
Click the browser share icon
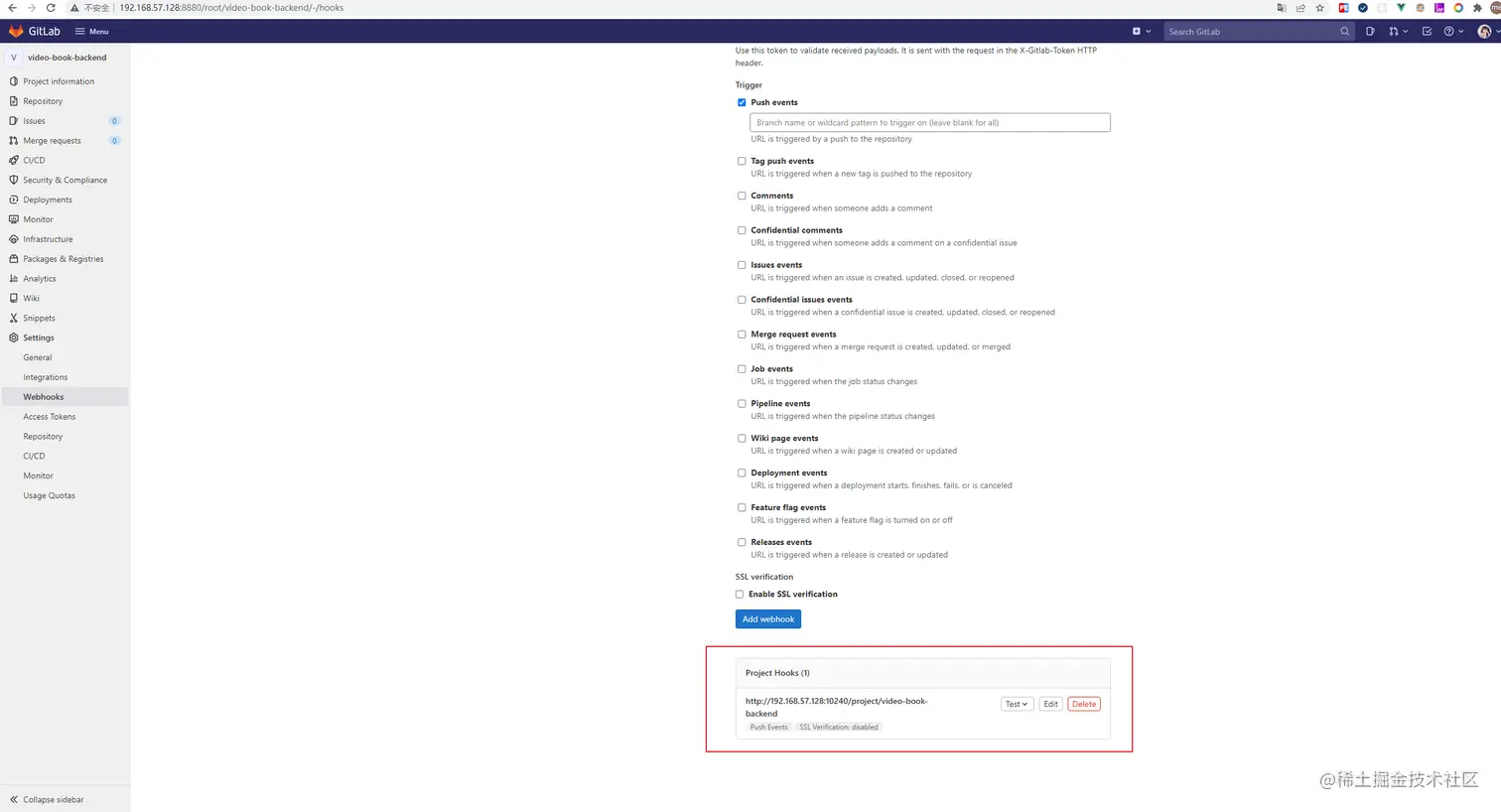pyautogui.click(x=1300, y=7)
